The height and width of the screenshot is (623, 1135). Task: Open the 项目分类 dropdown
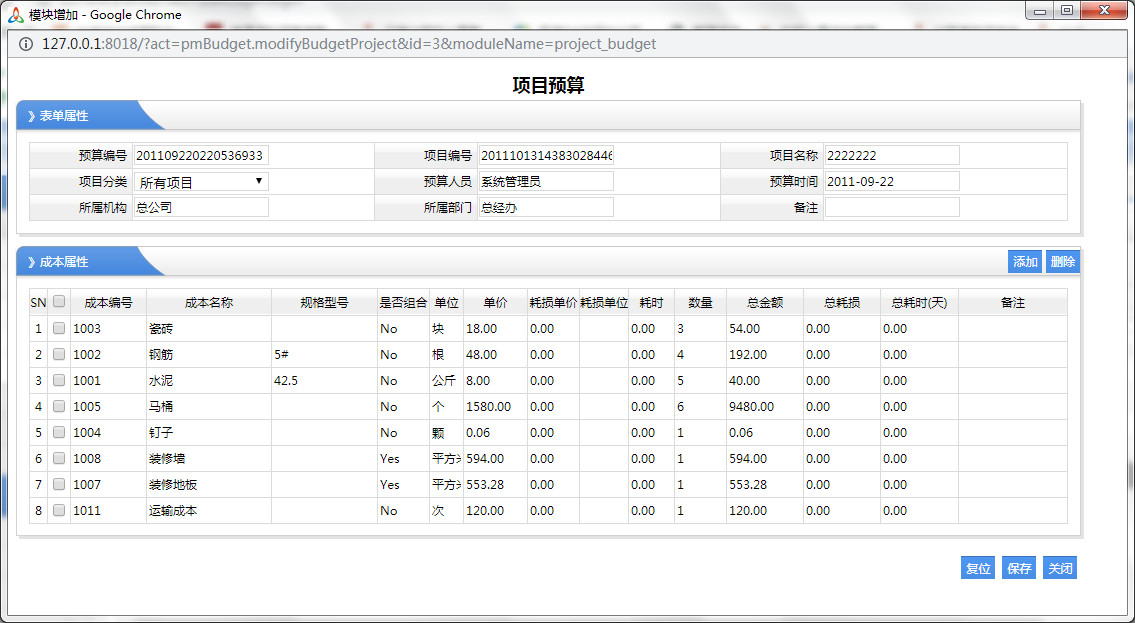coord(201,182)
